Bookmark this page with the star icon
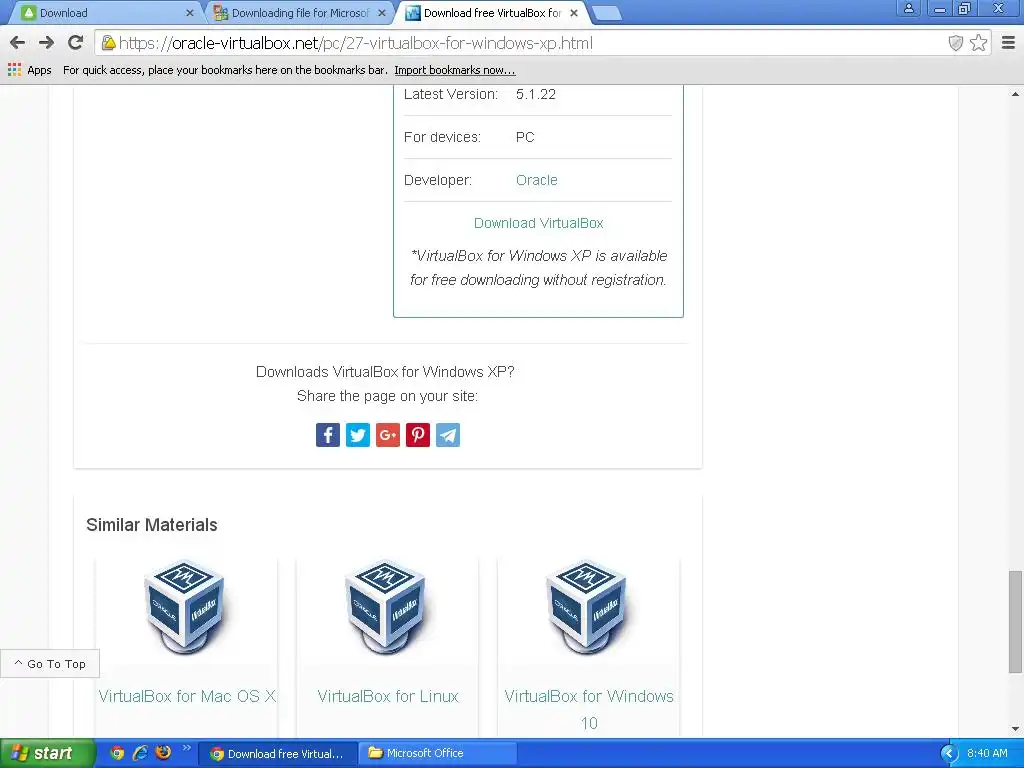This screenshot has width=1024, height=768. pos(978,43)
